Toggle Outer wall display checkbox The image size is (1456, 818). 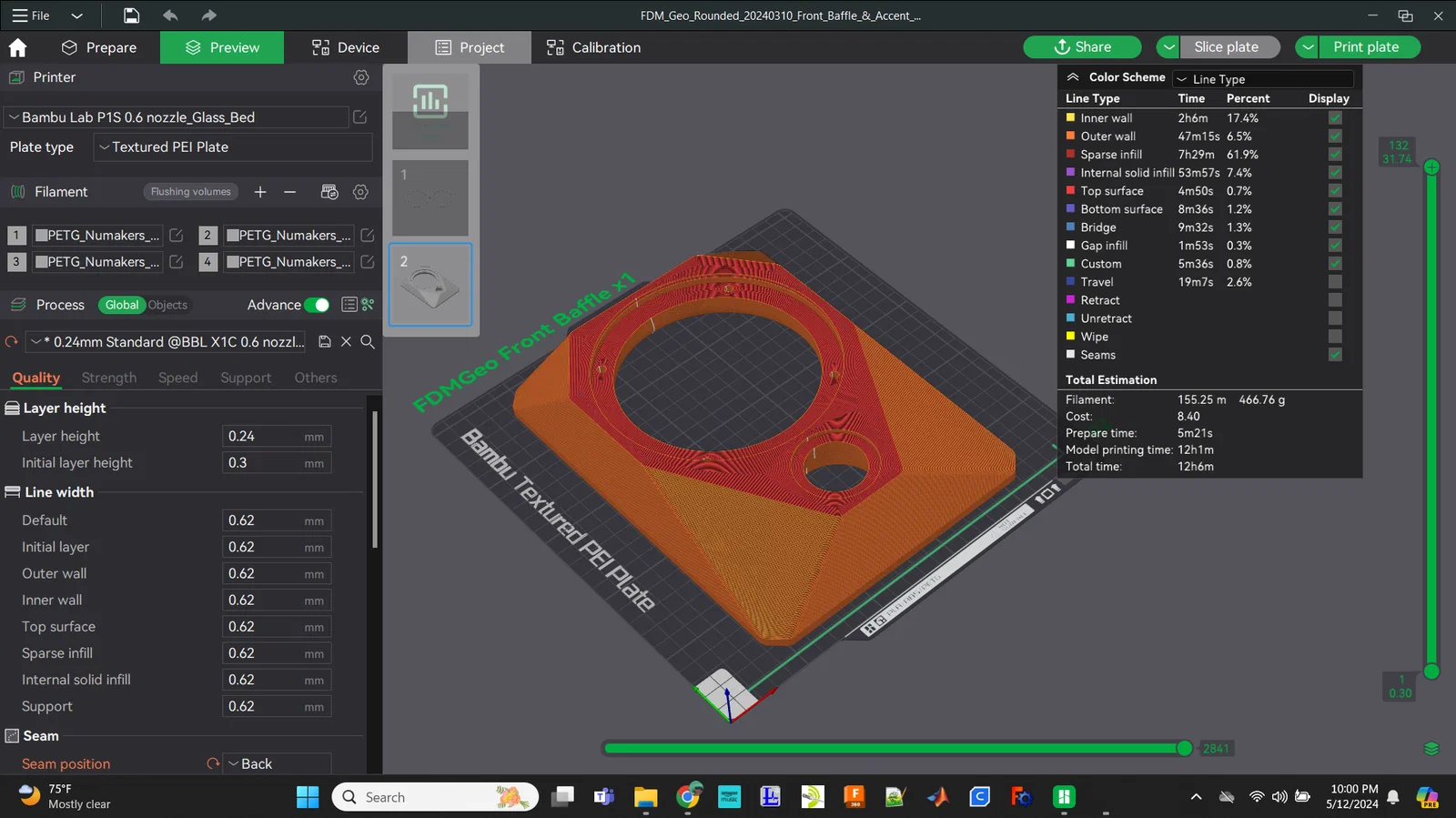click(1335, 136)
